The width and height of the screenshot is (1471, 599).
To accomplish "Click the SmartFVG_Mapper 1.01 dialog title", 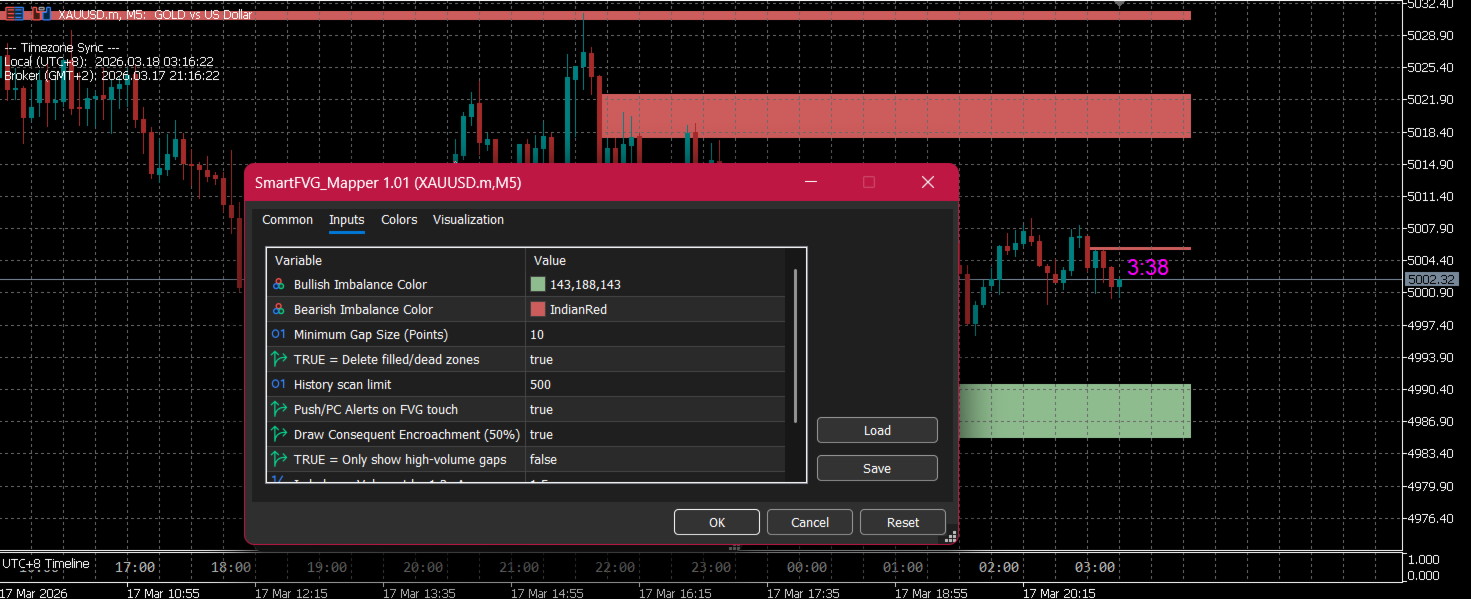I will click(388, 183).
